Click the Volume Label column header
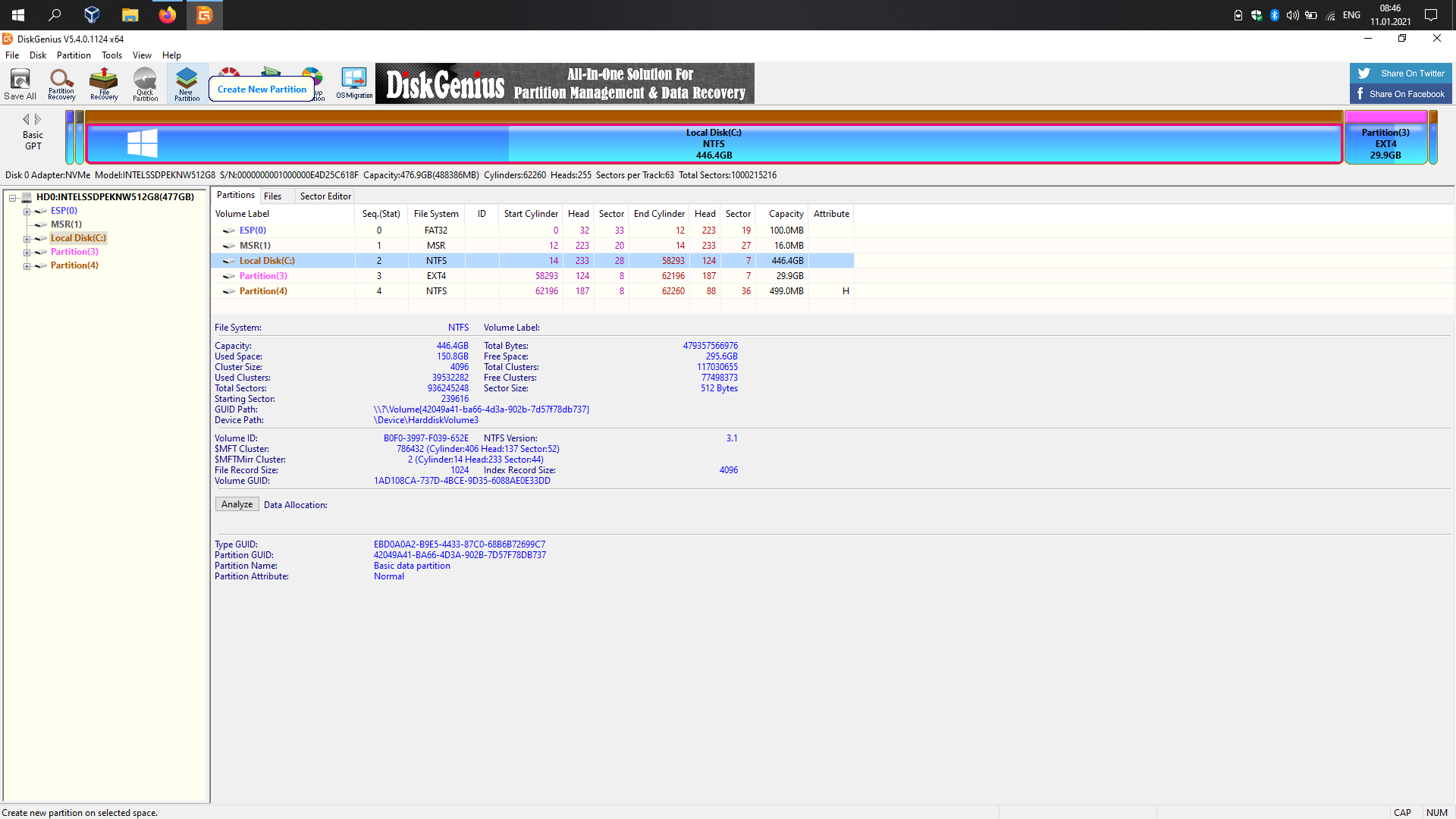 point(284,214)
